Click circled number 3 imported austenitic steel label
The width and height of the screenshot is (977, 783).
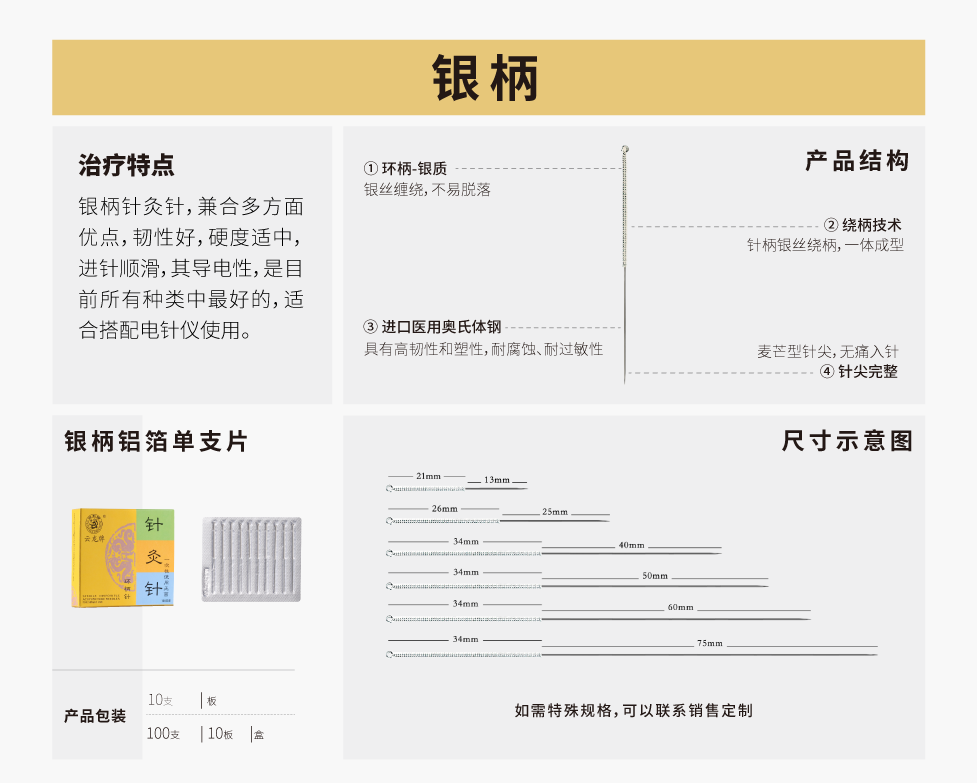[x=432, y=327]
